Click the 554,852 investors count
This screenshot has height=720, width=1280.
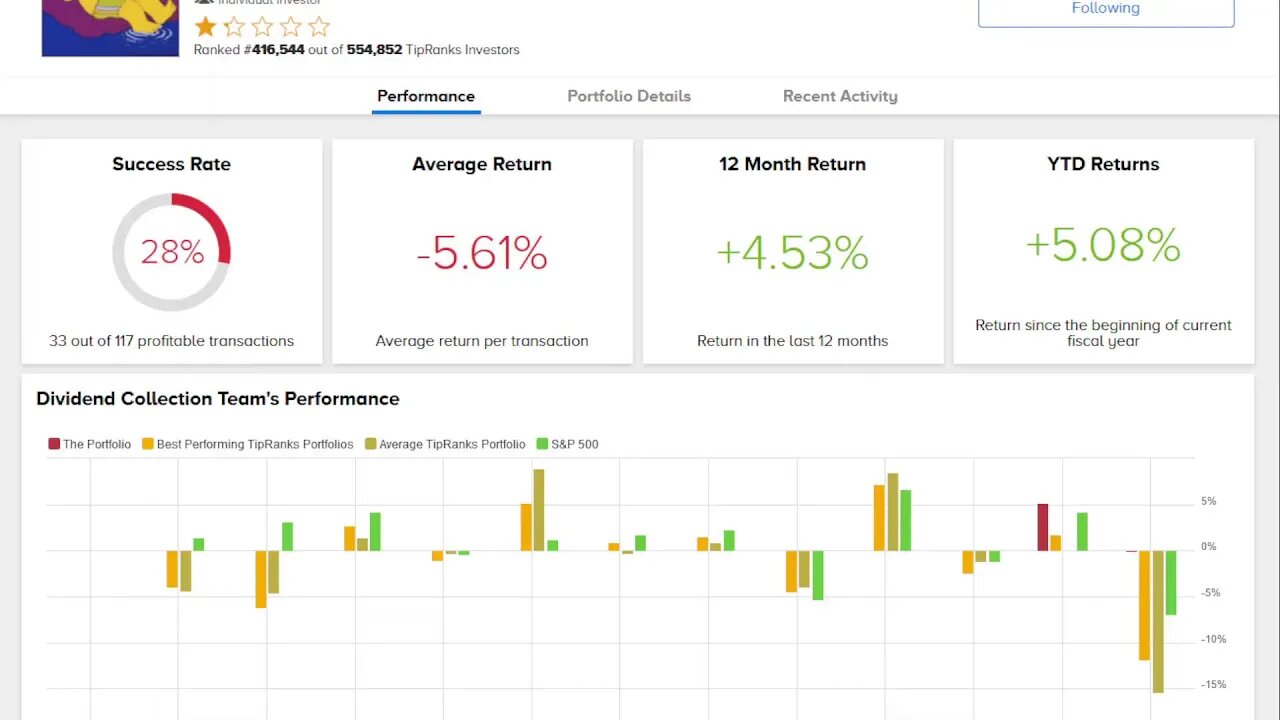coord(374,49)
